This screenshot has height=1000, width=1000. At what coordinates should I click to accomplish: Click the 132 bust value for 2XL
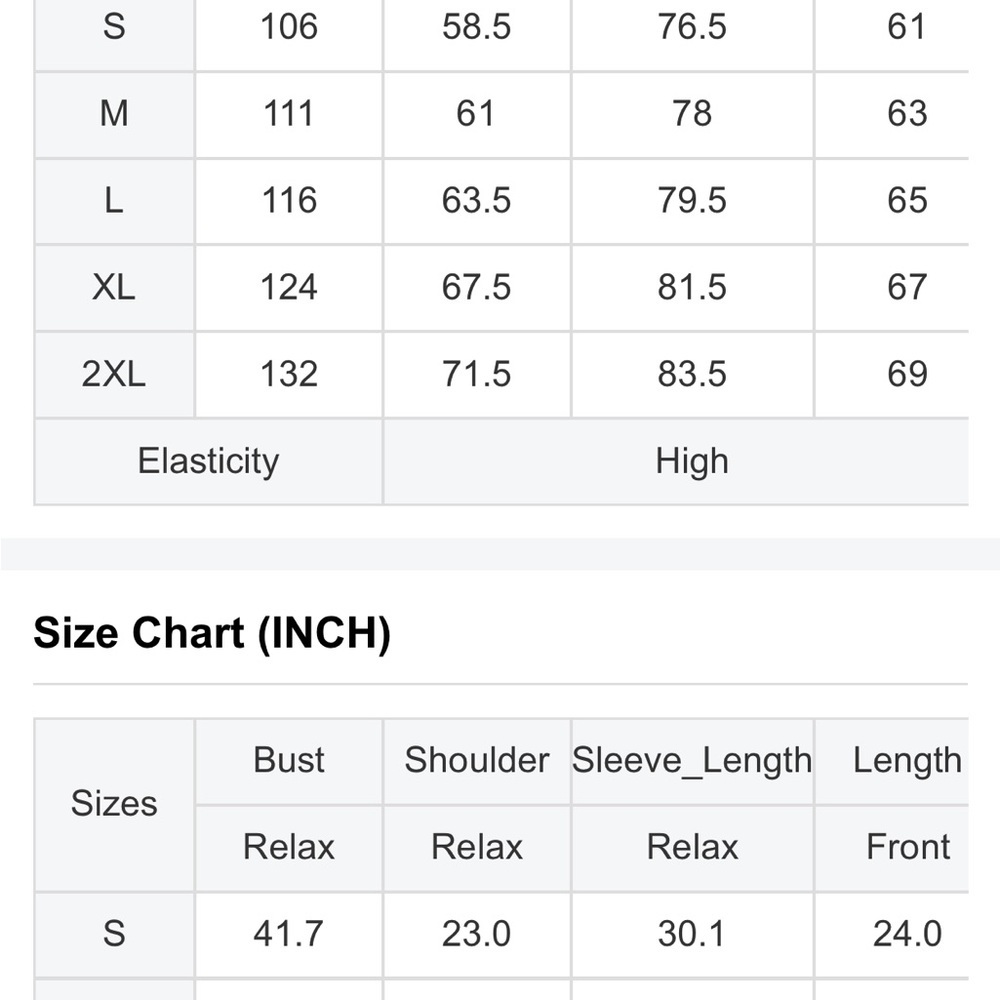(289, 374)
